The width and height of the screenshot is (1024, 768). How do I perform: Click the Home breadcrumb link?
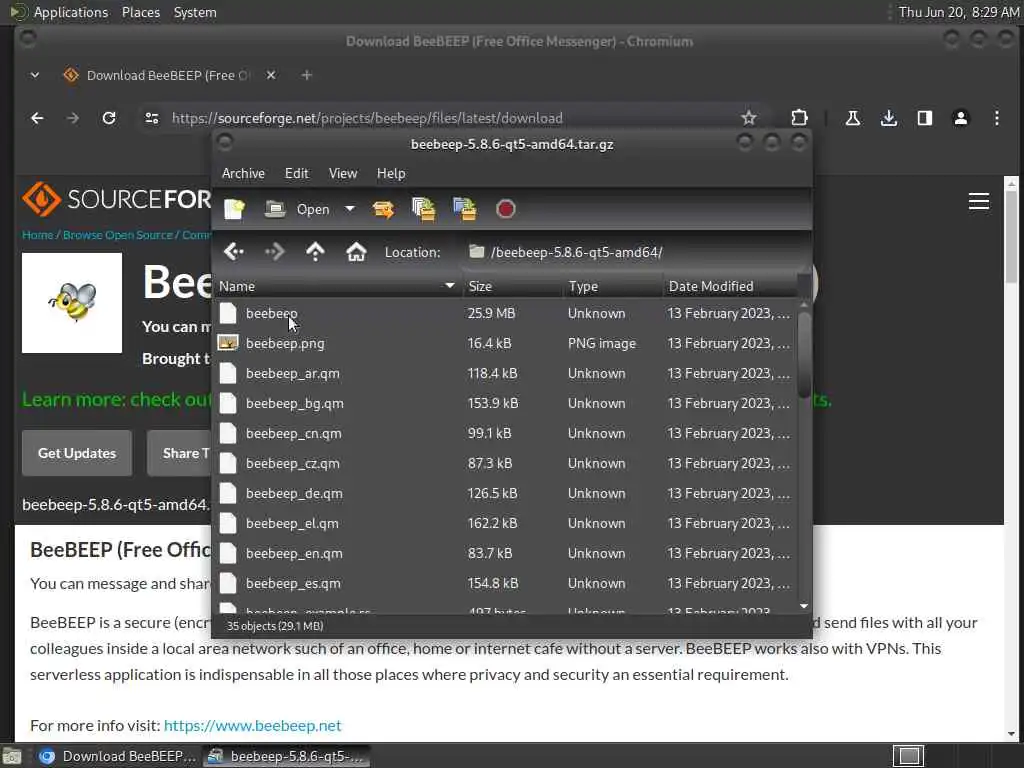tap(37, 235)
